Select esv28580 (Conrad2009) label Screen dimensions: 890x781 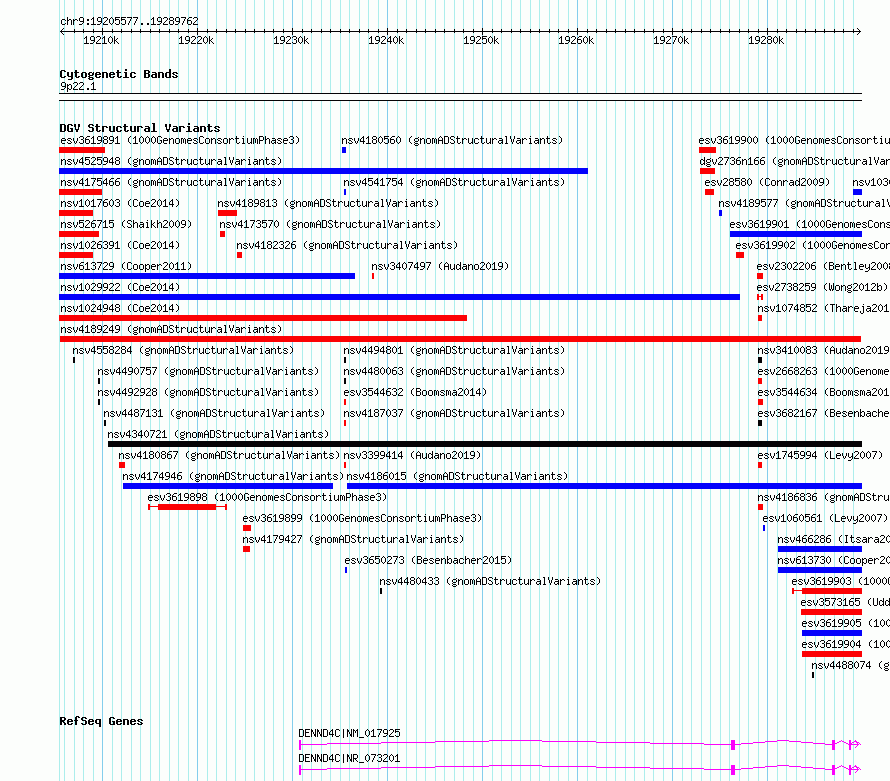pyautogui.click(x=767, y=182)
